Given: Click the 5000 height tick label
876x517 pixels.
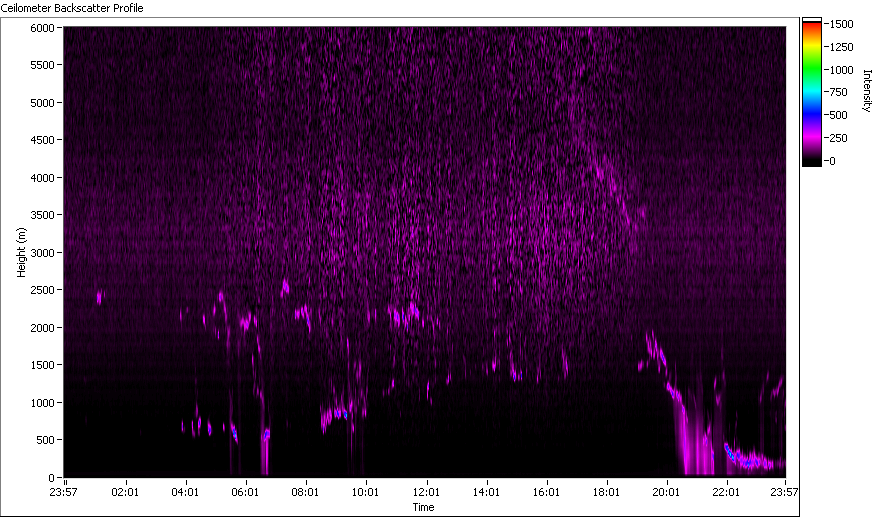Looking at the screenshot, I should coord(42,103).
